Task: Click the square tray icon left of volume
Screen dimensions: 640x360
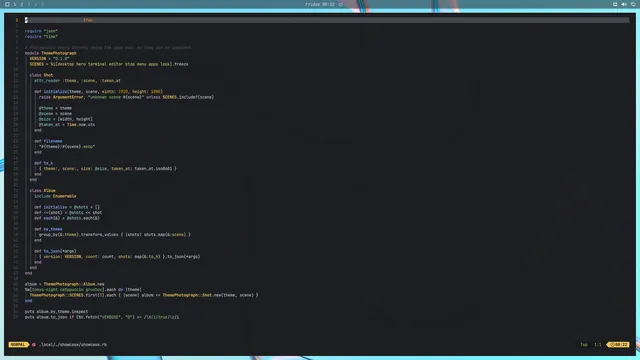Action: (615, 4)
